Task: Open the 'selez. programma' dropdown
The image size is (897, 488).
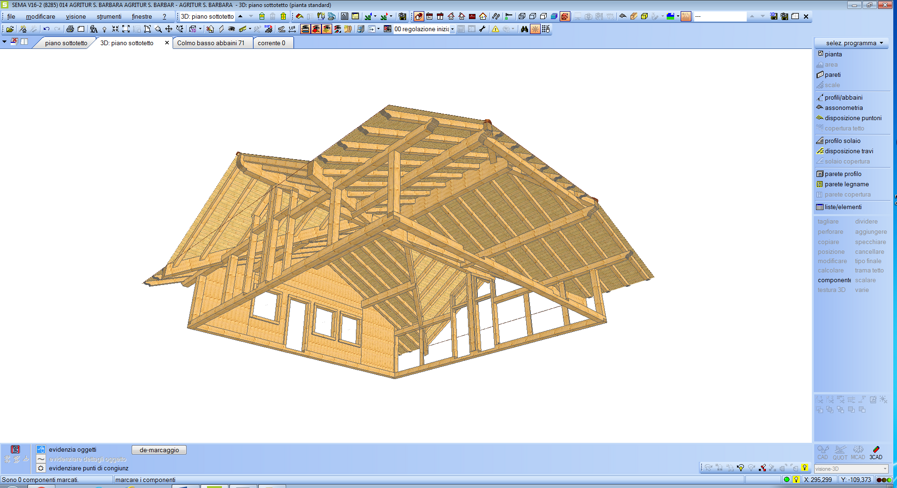Action: coord(853,43)
